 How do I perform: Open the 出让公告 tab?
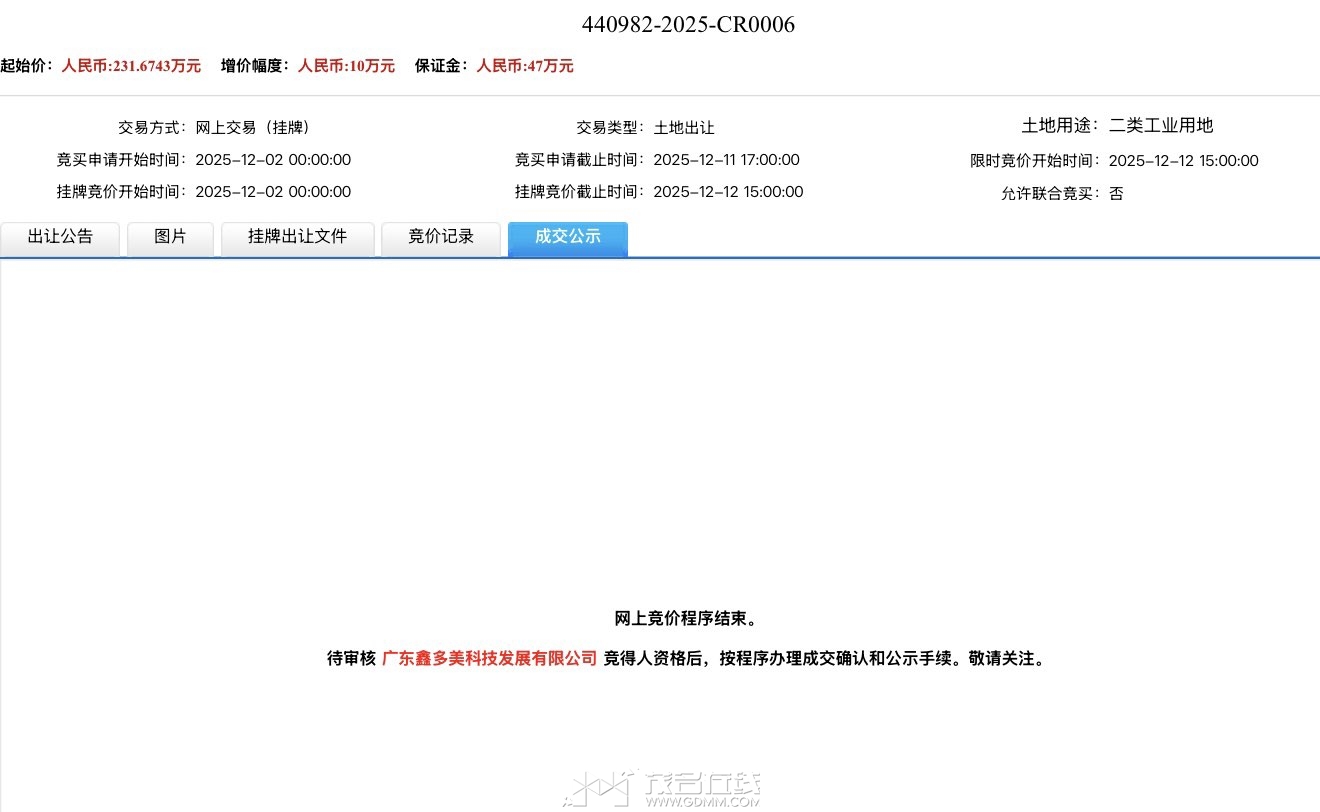coord(60,237)
